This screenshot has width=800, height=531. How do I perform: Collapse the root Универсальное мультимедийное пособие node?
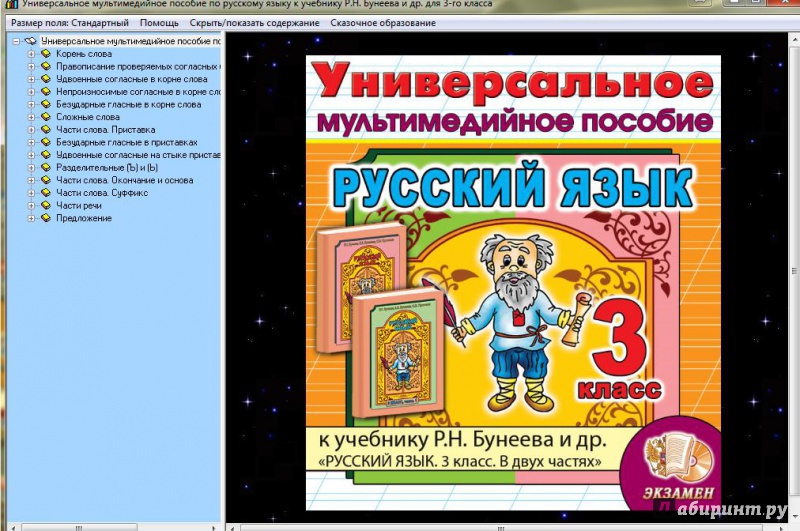[x=16, y=41]
